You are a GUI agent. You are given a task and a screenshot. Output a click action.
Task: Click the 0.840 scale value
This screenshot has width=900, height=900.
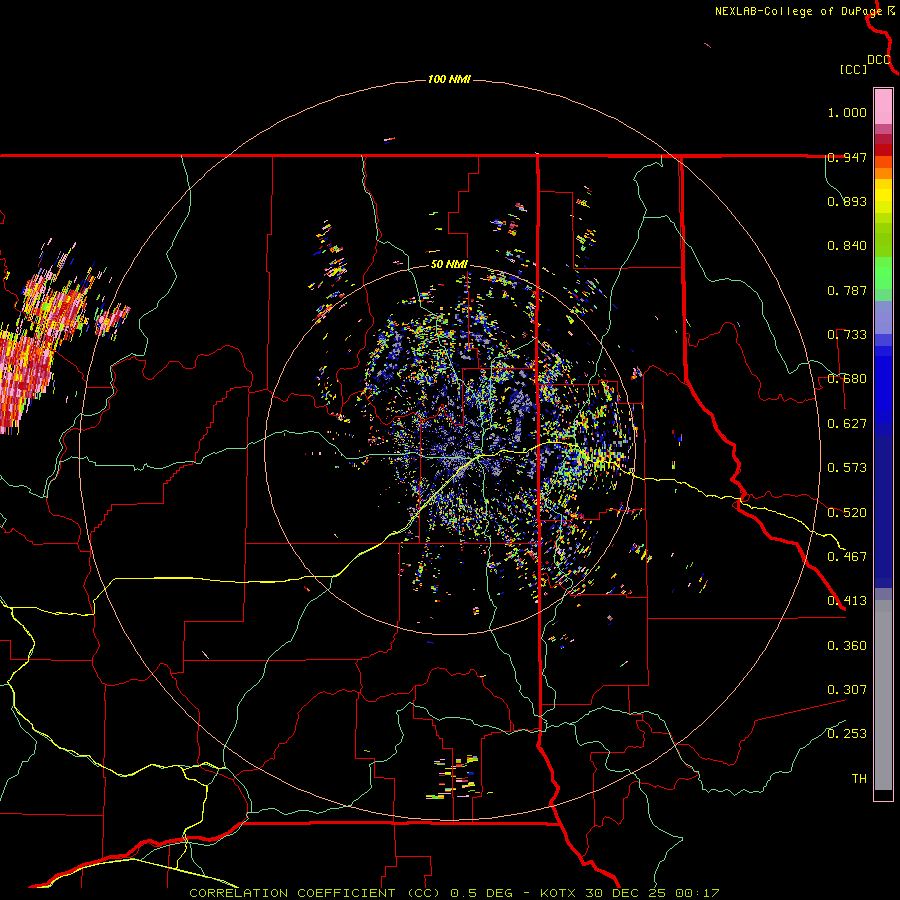(x=847, y=246)
